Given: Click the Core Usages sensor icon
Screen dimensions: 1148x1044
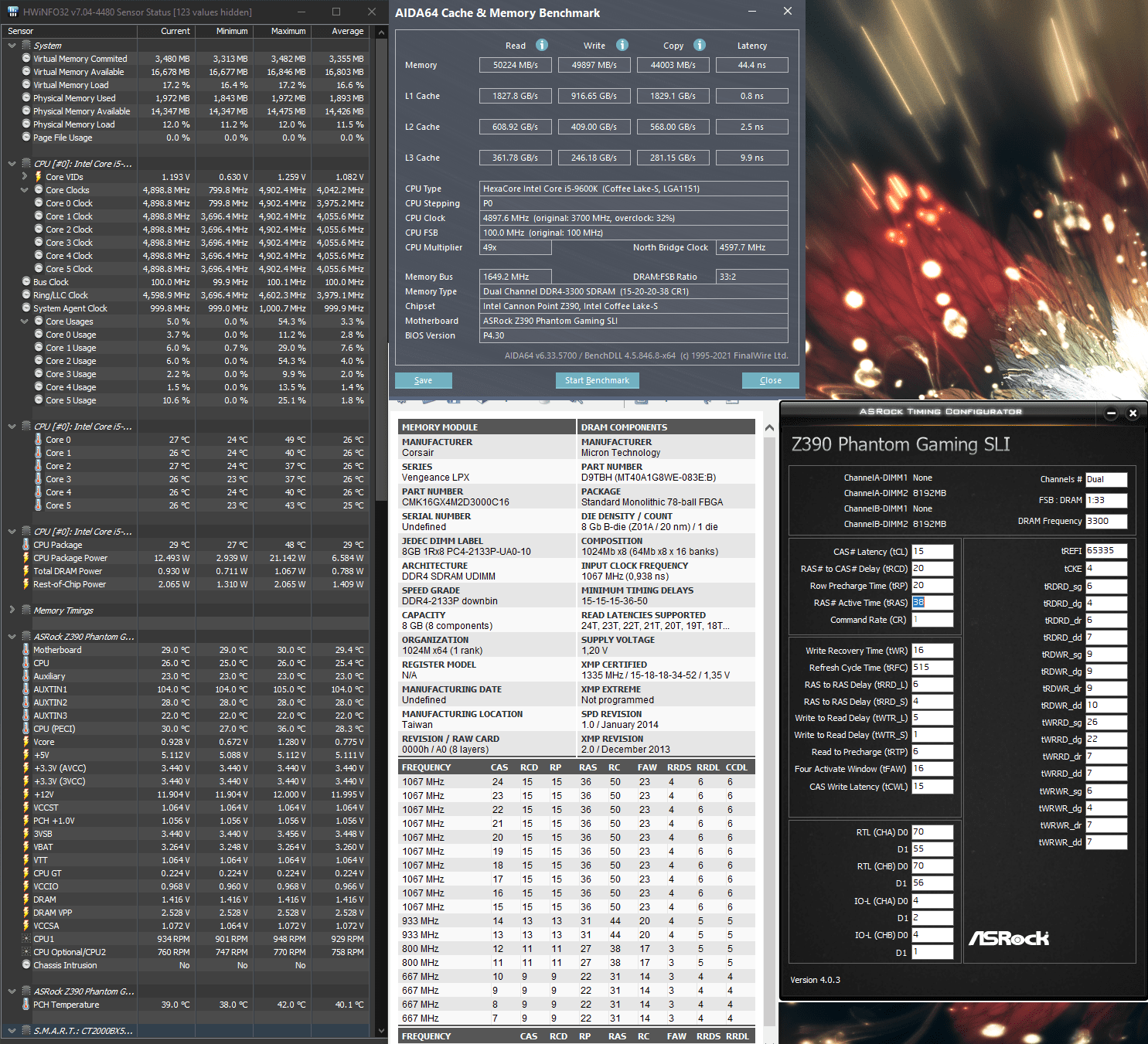Looking at the screenshot, I should tap(38, 321).
